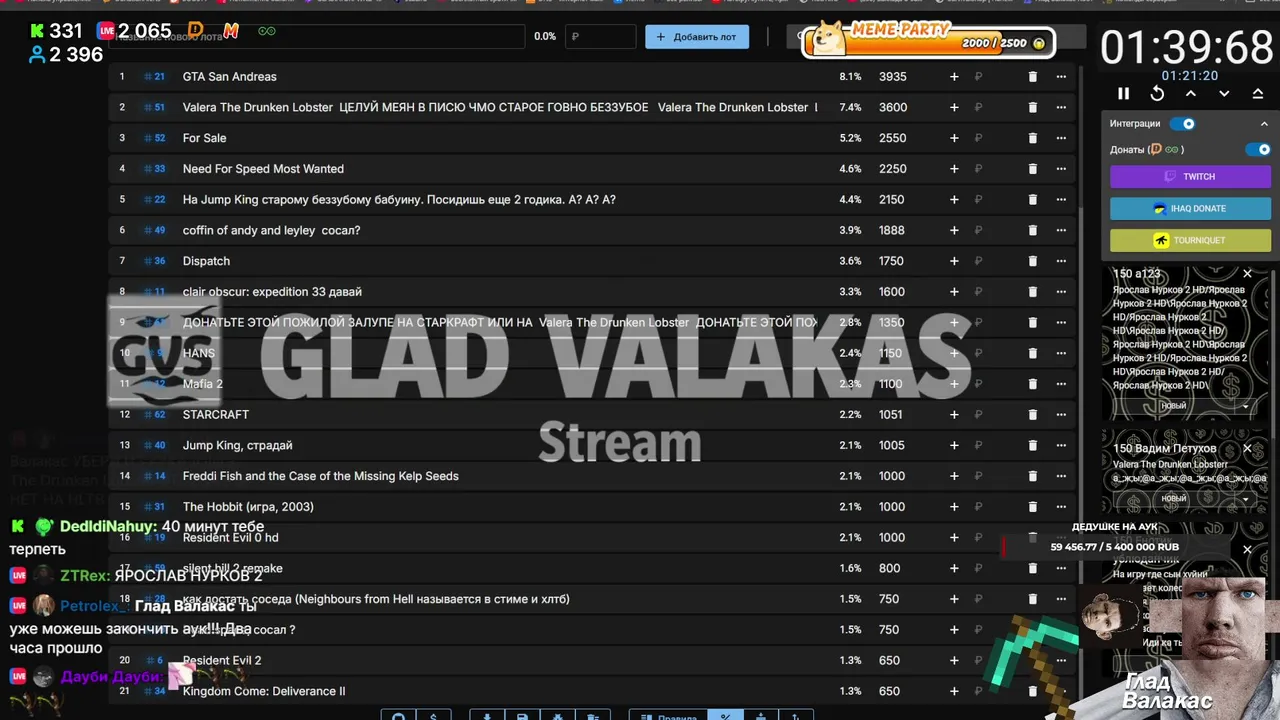This screenshot has height=720, width=1280.
Task: Add amount to Jump King, страдай lot
Action: coord(954,445)
